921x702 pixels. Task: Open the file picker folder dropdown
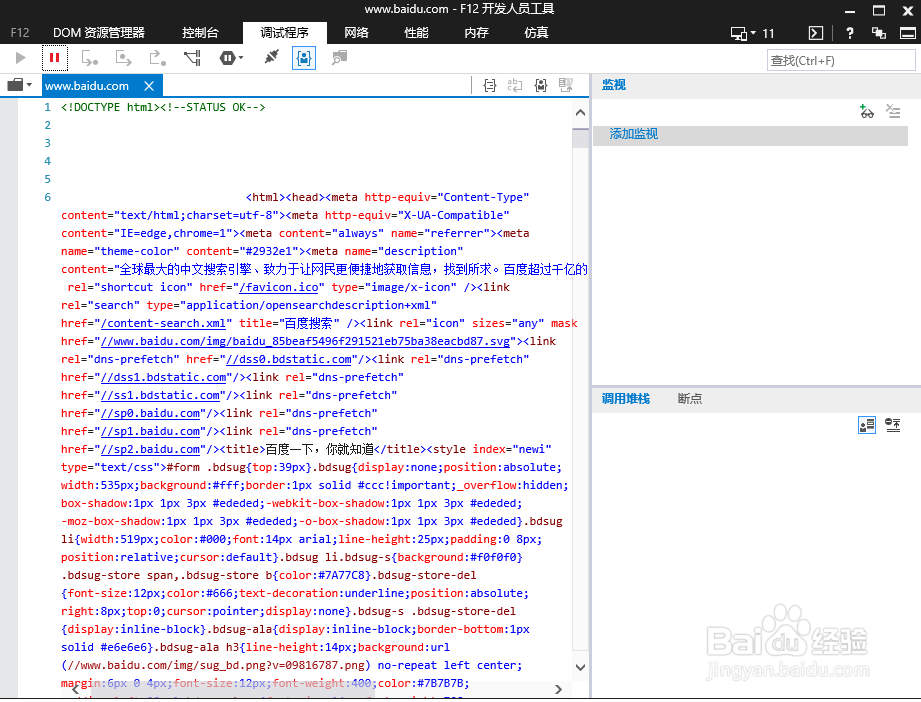coord(19,85)
